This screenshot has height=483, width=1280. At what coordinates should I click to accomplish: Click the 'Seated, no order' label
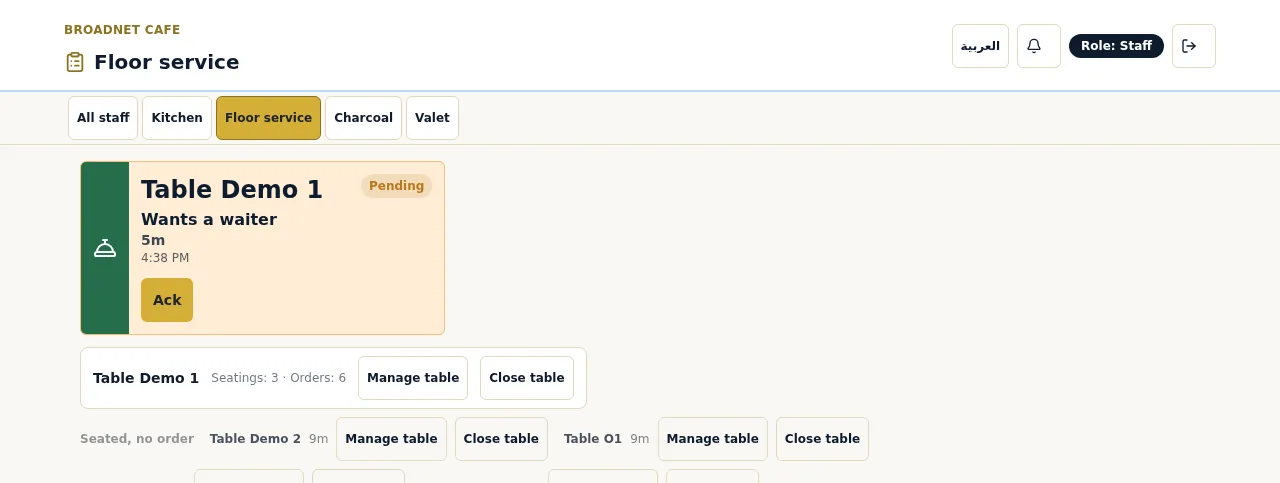coord(137,439)
